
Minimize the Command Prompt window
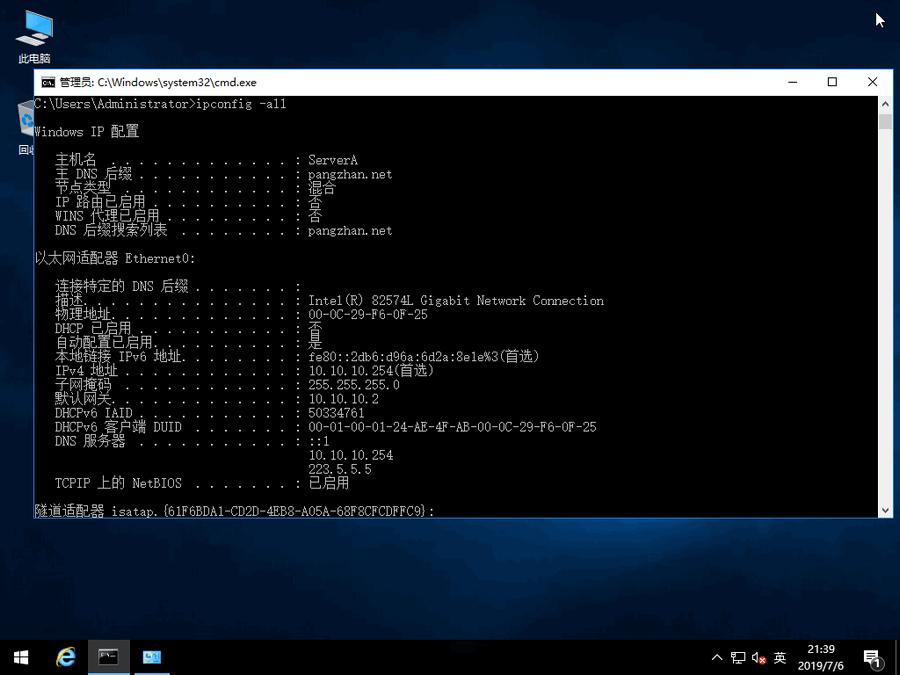792,82
